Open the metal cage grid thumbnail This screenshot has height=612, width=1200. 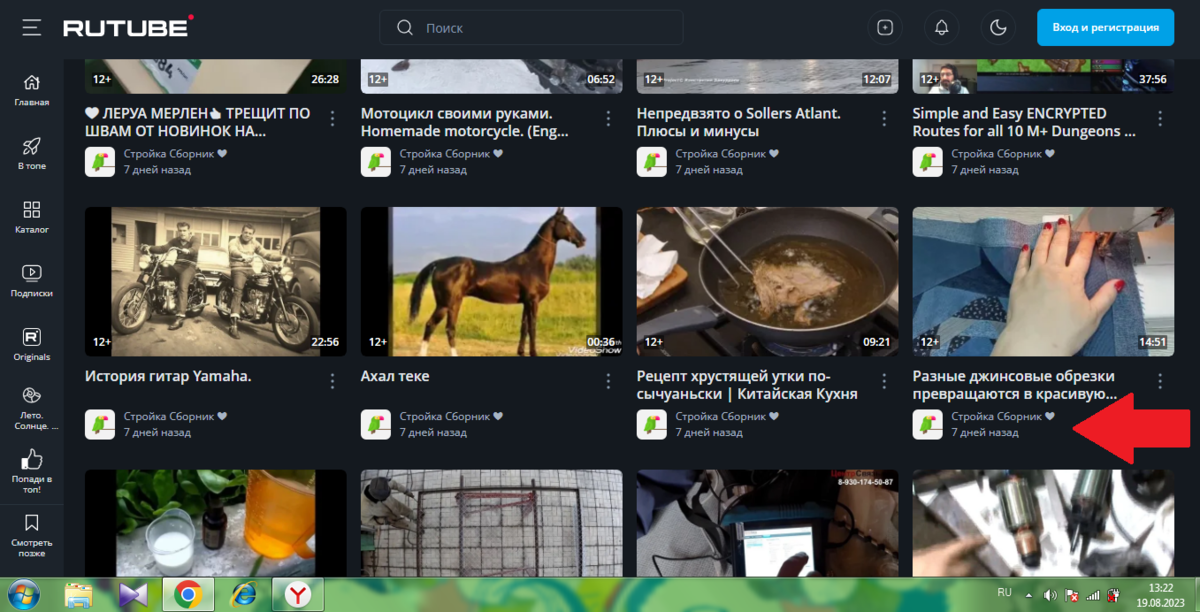pos(492,523)
